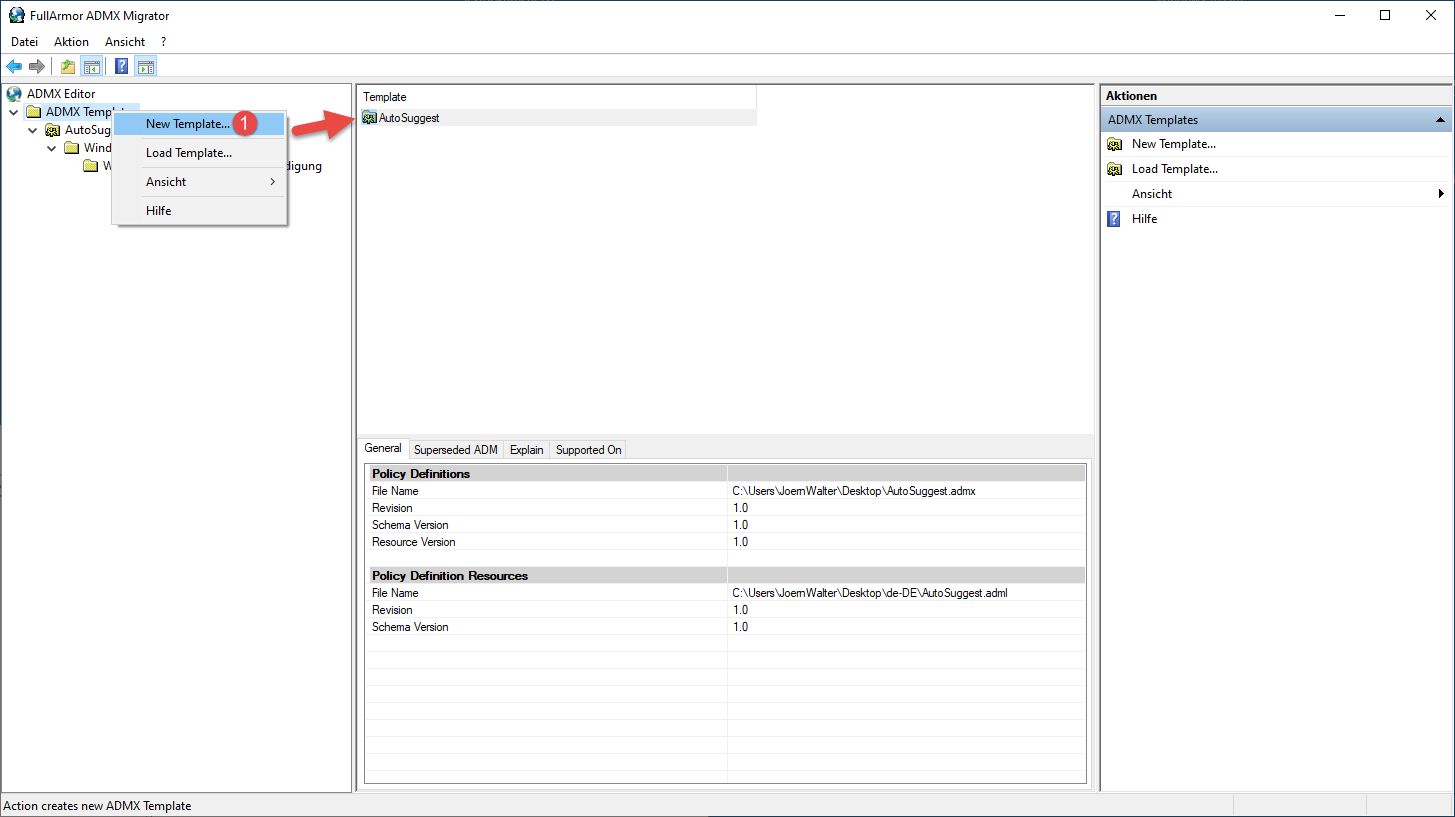Click the blue Back arrow toolbar icon

pyautogui.click(x=14, y=67)
